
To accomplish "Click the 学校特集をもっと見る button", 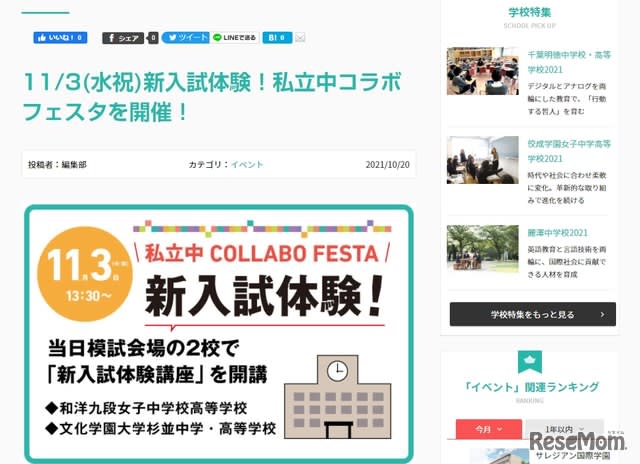I will (x=533, y=314).
